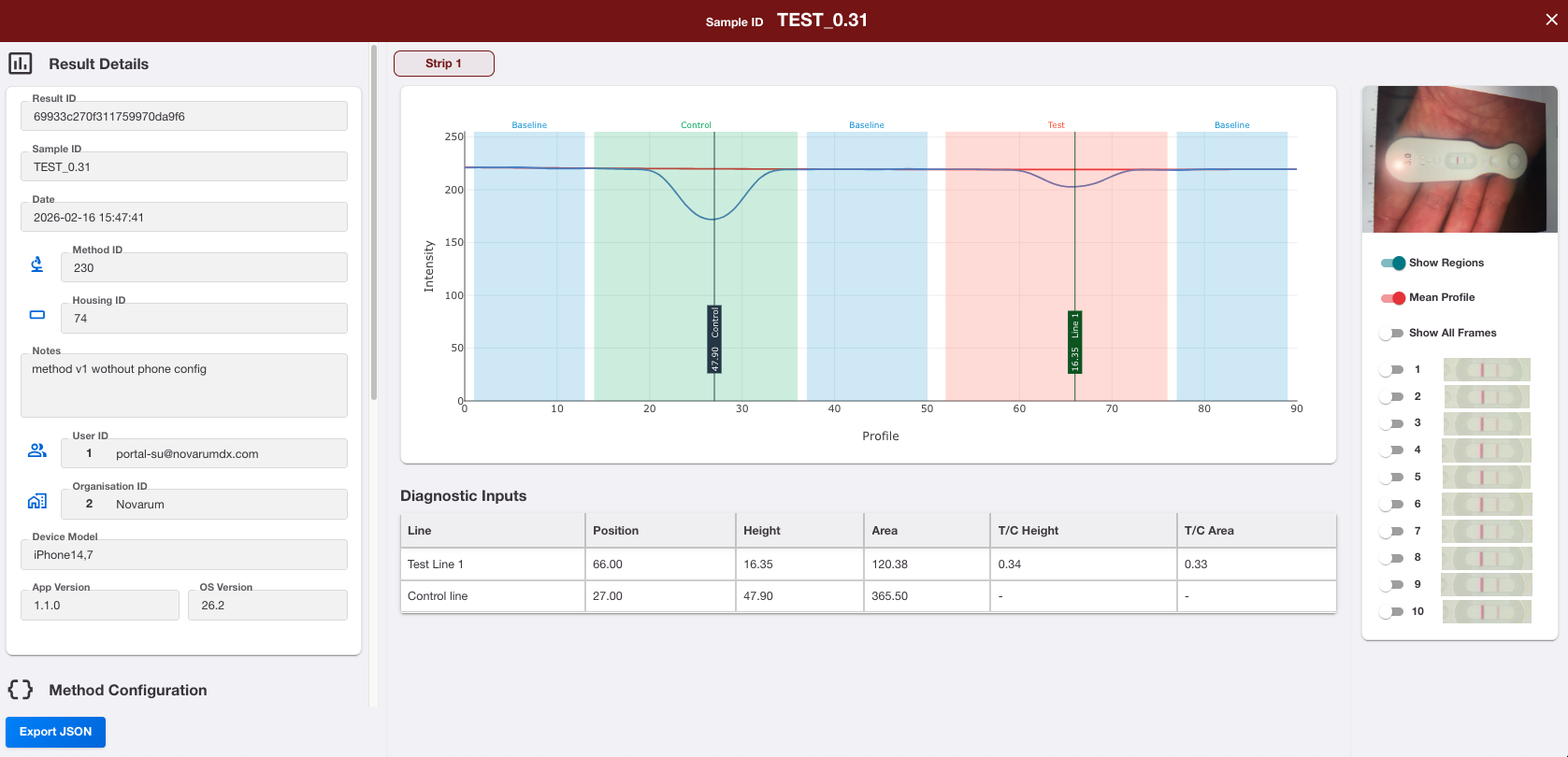
Task: Open the test strip photo thumbnail
Action: (1460, 159)
